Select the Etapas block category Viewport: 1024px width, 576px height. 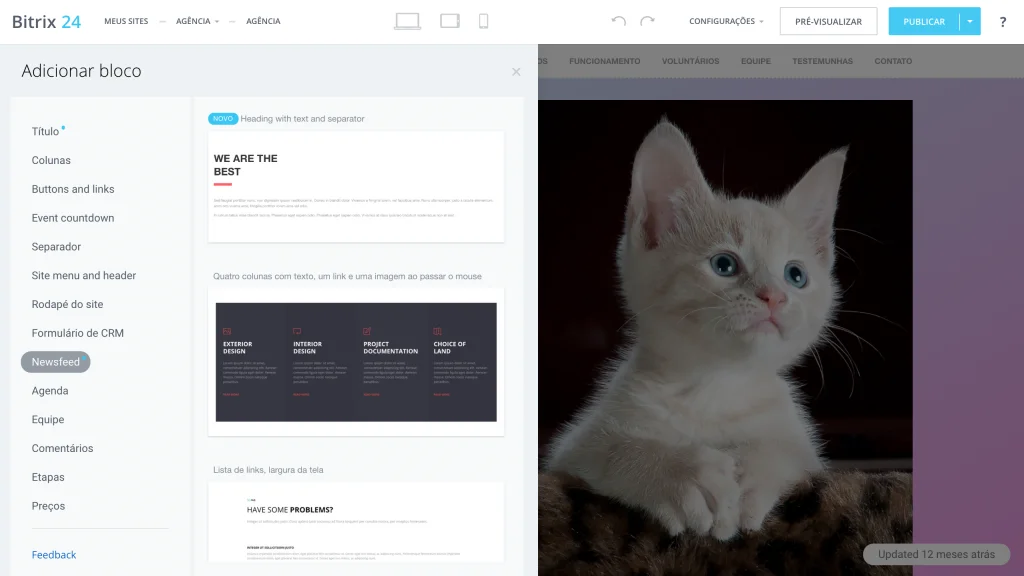(48, 477)
